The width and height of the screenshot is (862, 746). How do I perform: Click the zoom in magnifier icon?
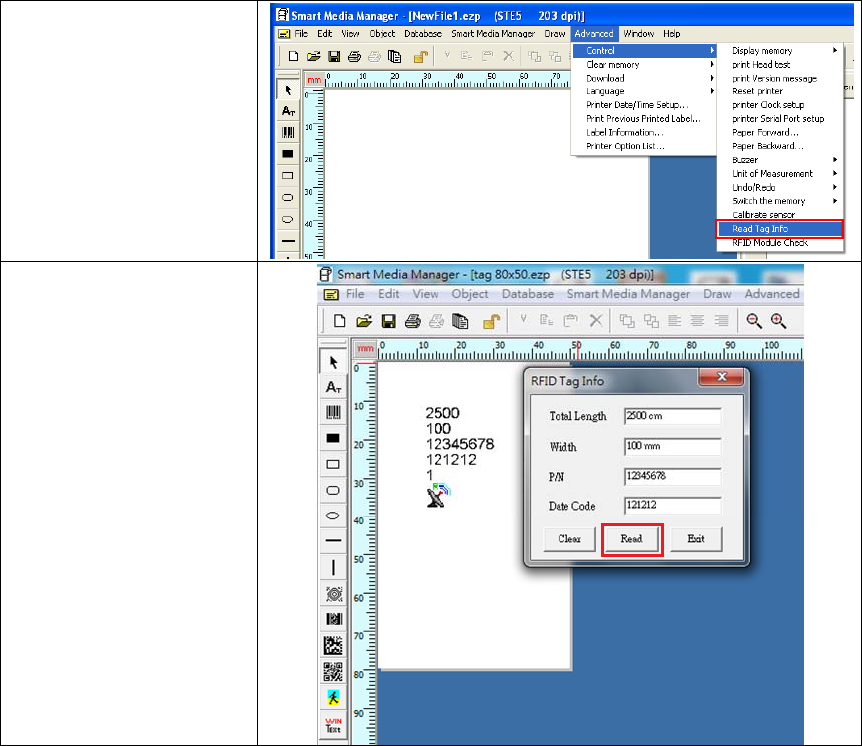pyautogui.click(x=778, y=321)
